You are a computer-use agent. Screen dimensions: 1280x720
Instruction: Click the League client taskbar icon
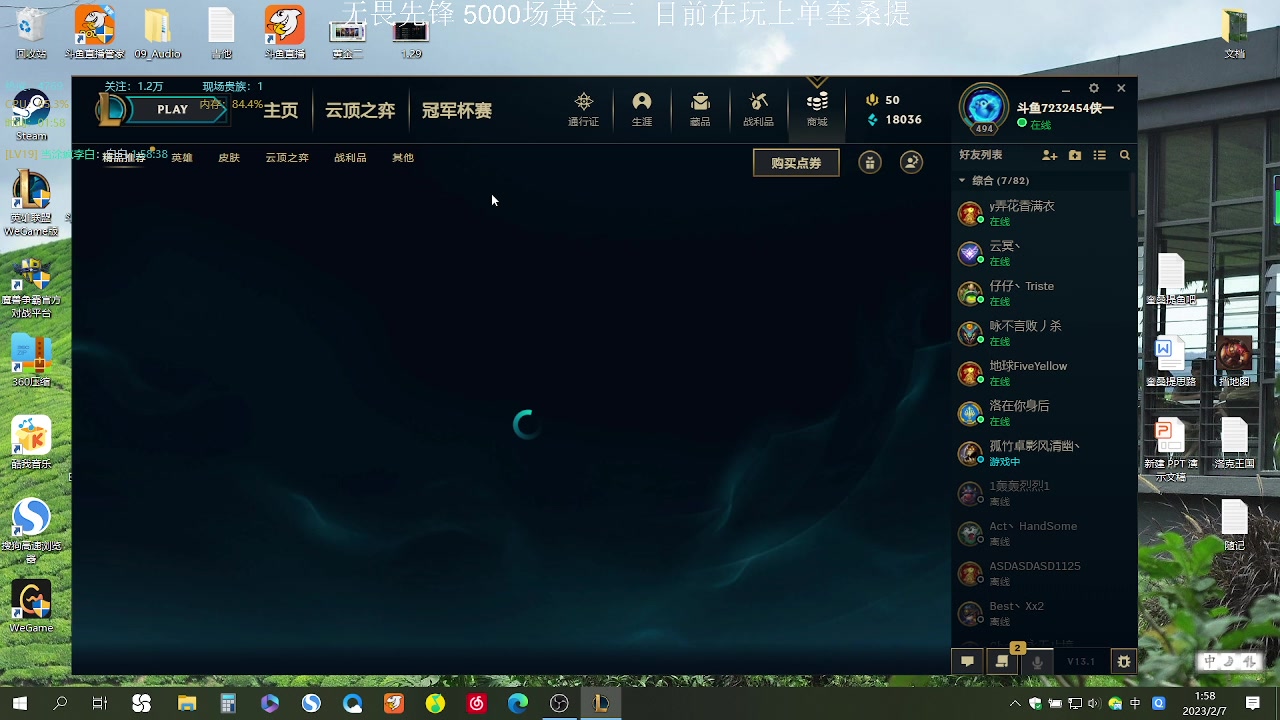600,703
